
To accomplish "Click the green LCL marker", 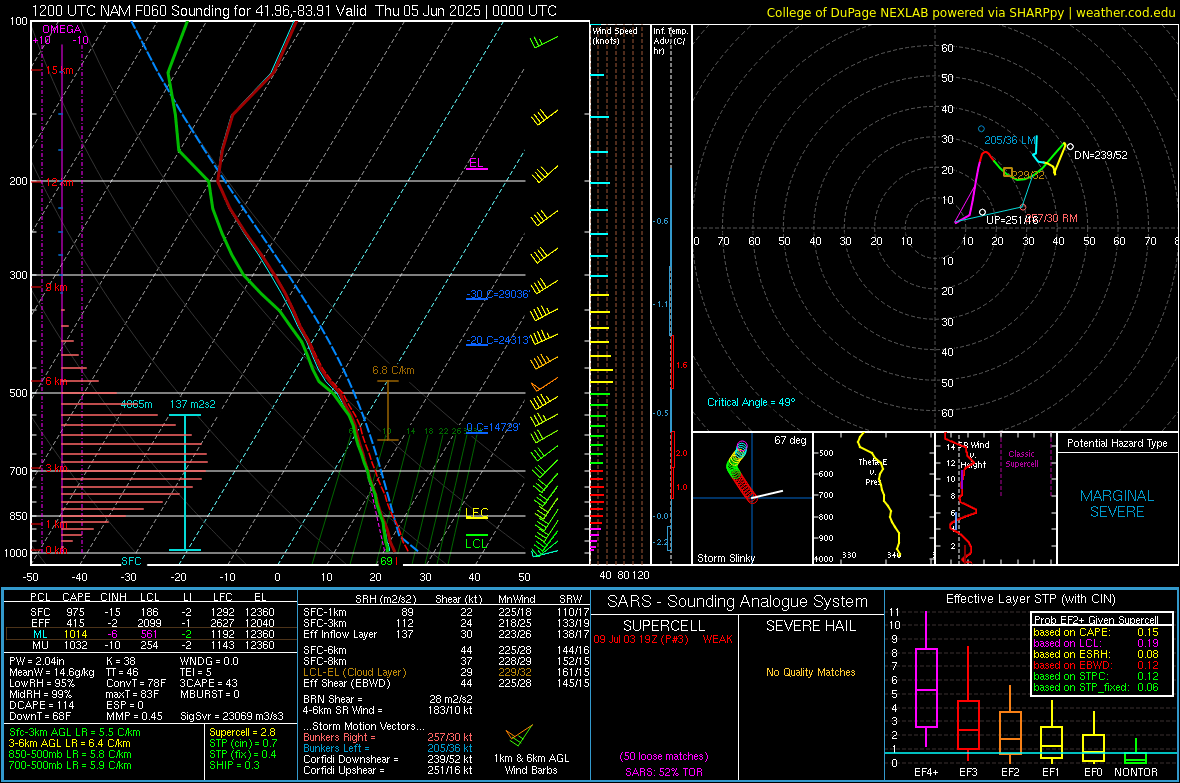I will click(476, 542).
